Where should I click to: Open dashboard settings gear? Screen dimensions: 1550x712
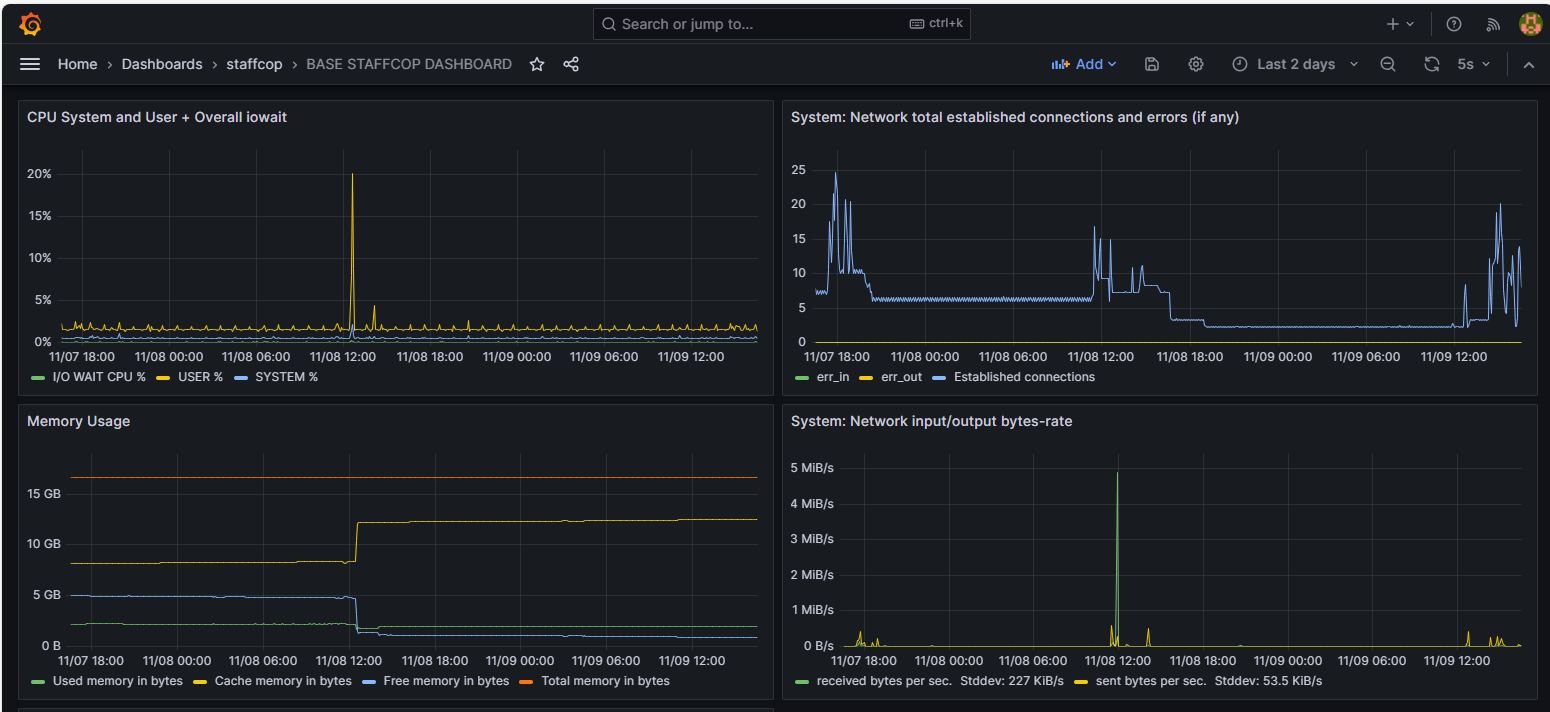point(1195,63)
